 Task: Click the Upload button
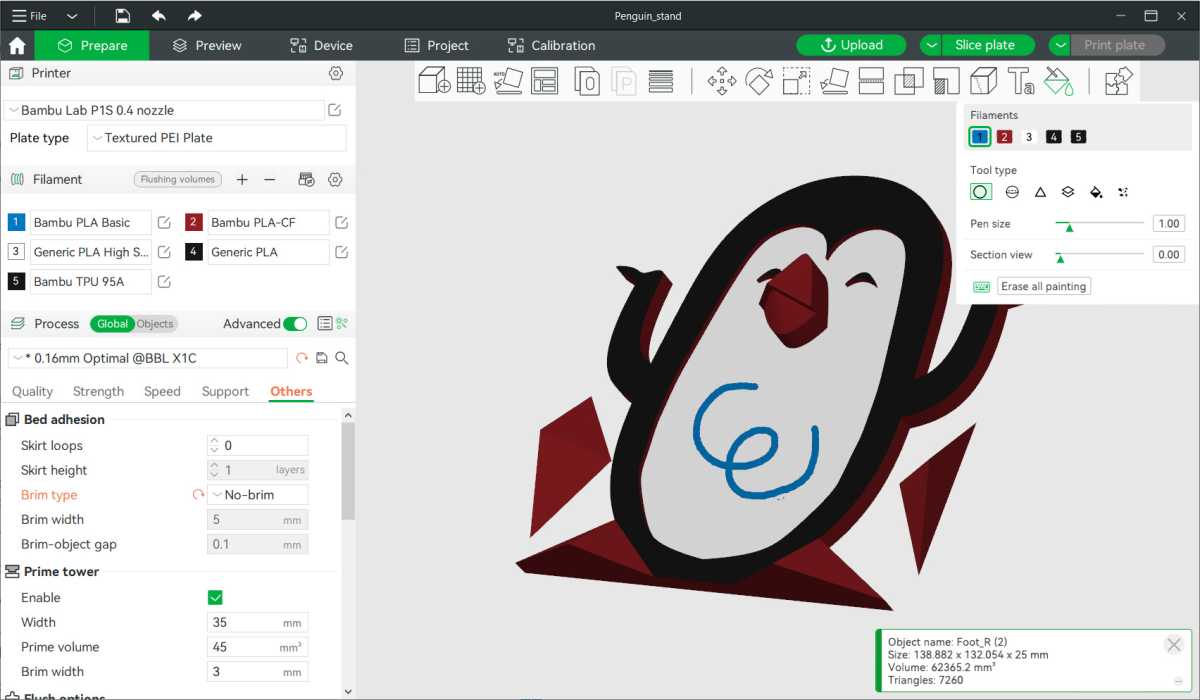851,45
